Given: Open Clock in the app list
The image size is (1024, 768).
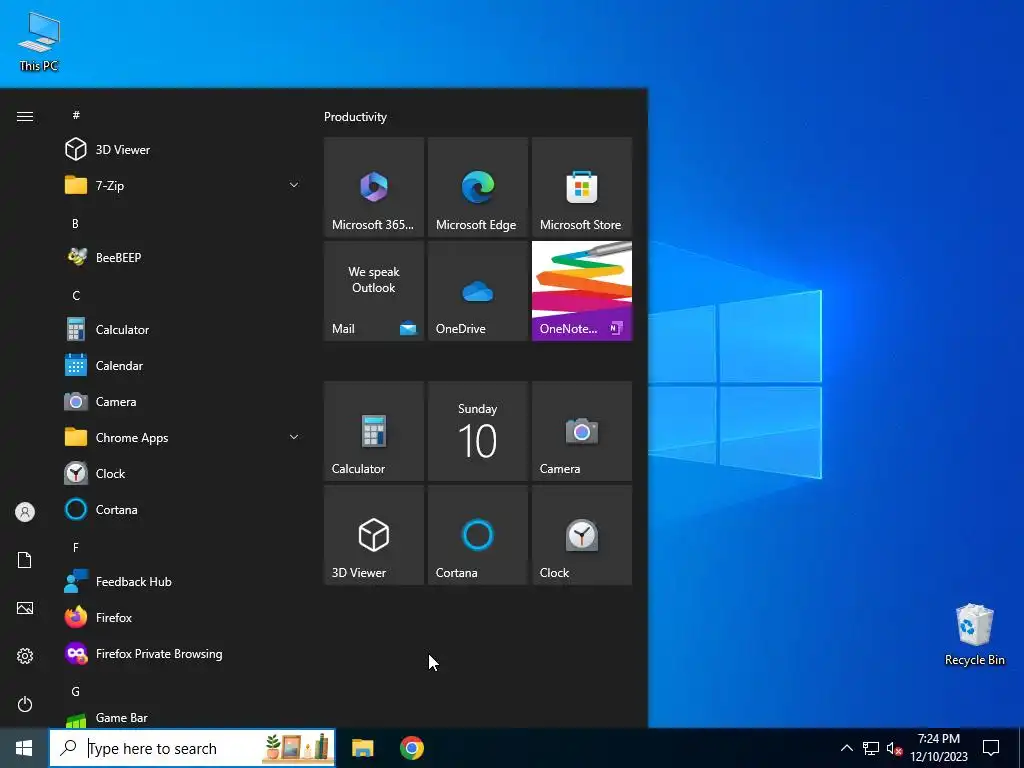Looking at the screenshot, I should pos(183,473).
